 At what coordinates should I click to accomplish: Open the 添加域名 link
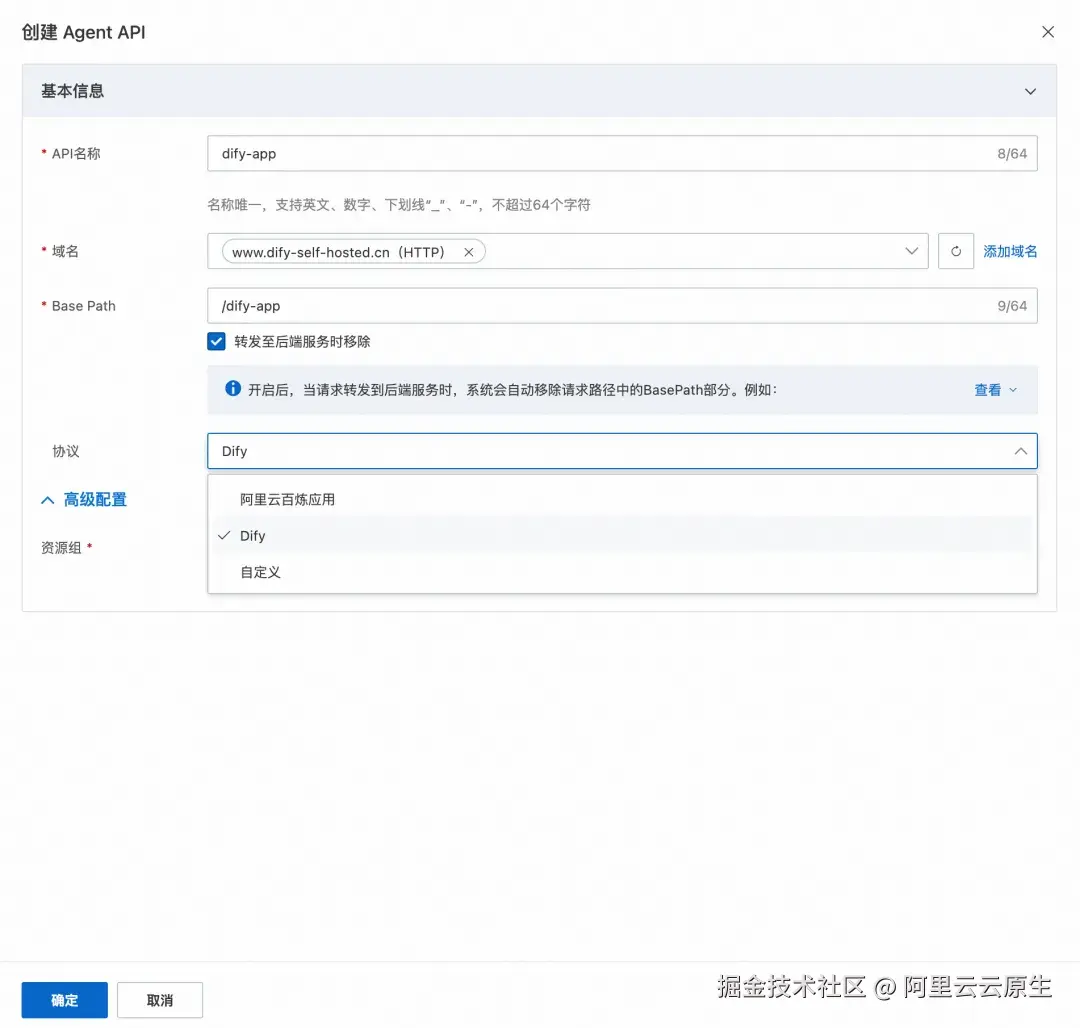point(1010,251)
